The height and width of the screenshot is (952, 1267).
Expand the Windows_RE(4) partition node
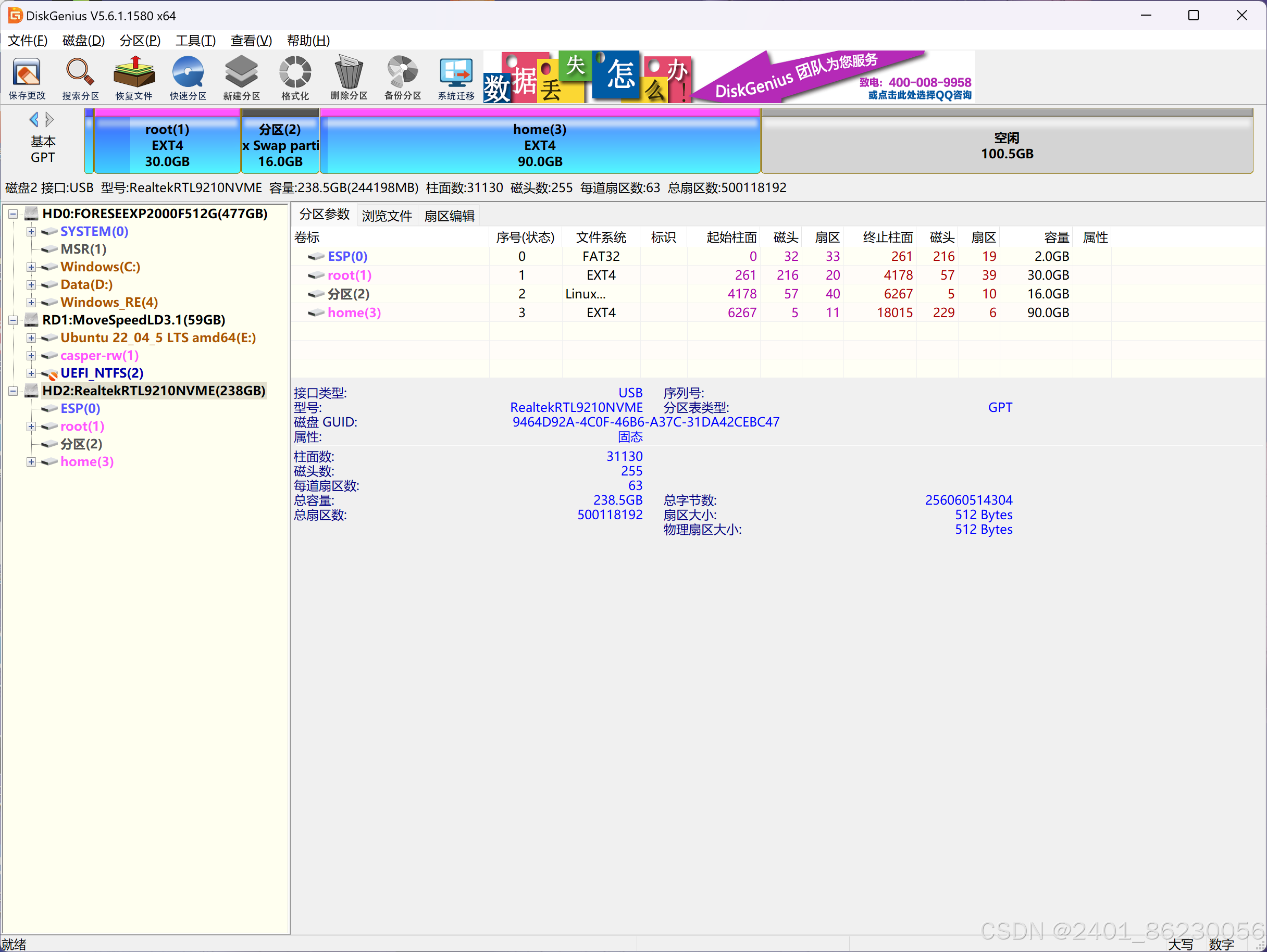pyautogui.click(x=31, y=303)
